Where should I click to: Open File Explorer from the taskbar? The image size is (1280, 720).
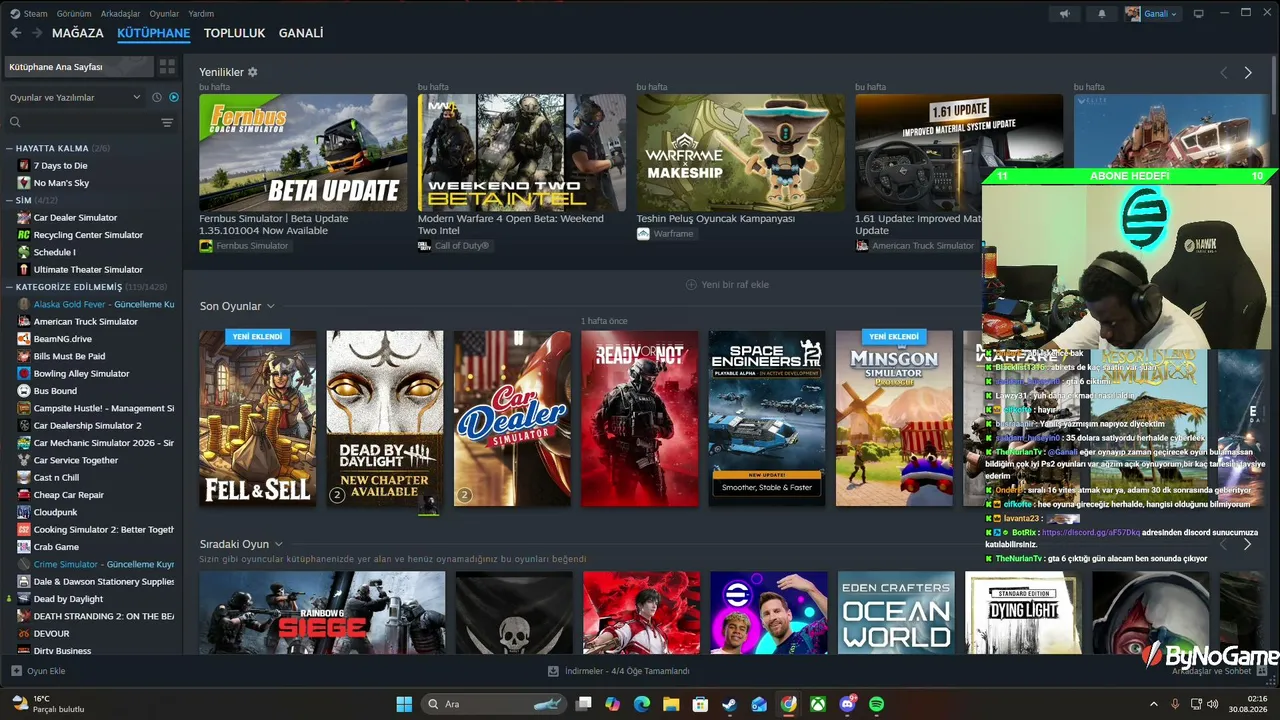[x=671, y=704]
